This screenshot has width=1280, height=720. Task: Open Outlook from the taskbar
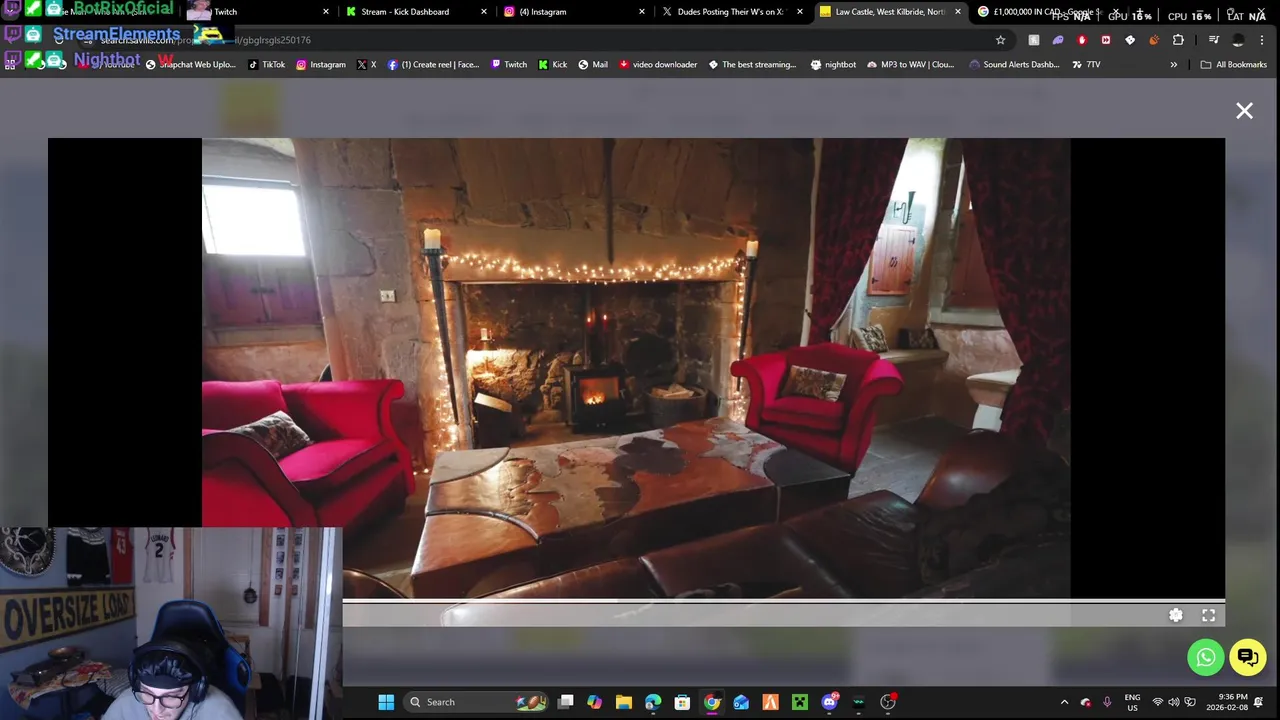point(741,702)
